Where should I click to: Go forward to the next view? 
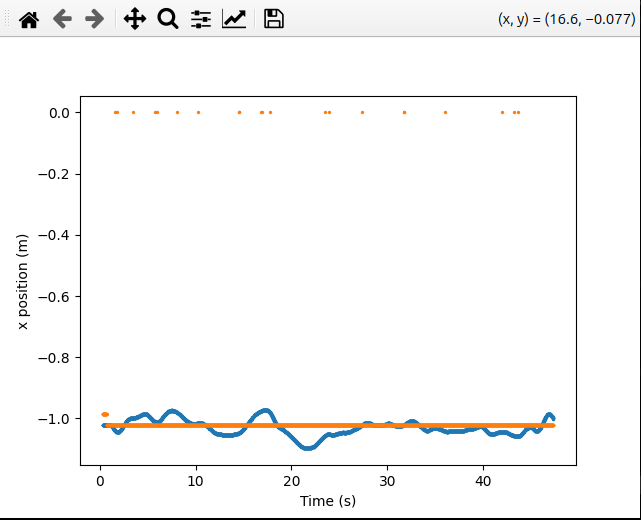pyautogui.click(x=95, y=19)
